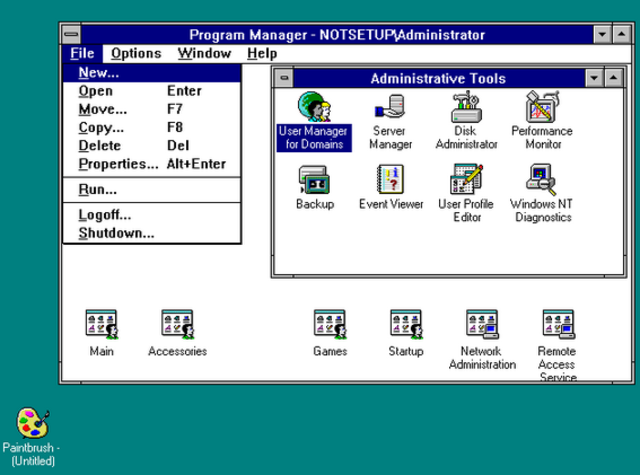
Task: Choose Logoff... from File menu
Action: tap(152, 215)
